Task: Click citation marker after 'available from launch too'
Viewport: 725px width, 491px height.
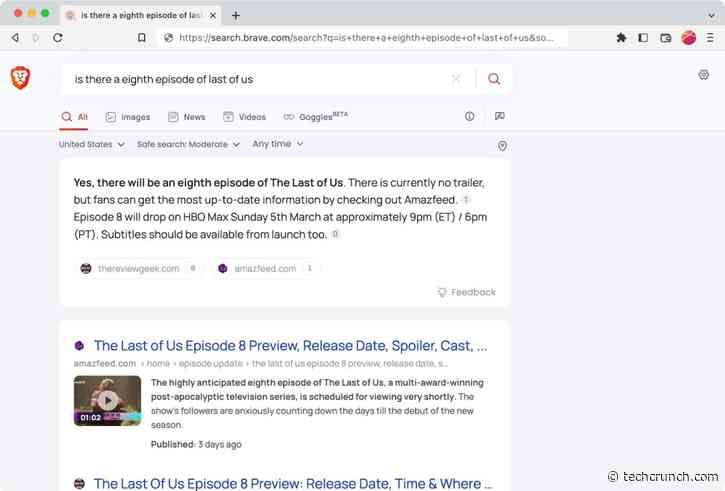Action: (x=336, y=234)
